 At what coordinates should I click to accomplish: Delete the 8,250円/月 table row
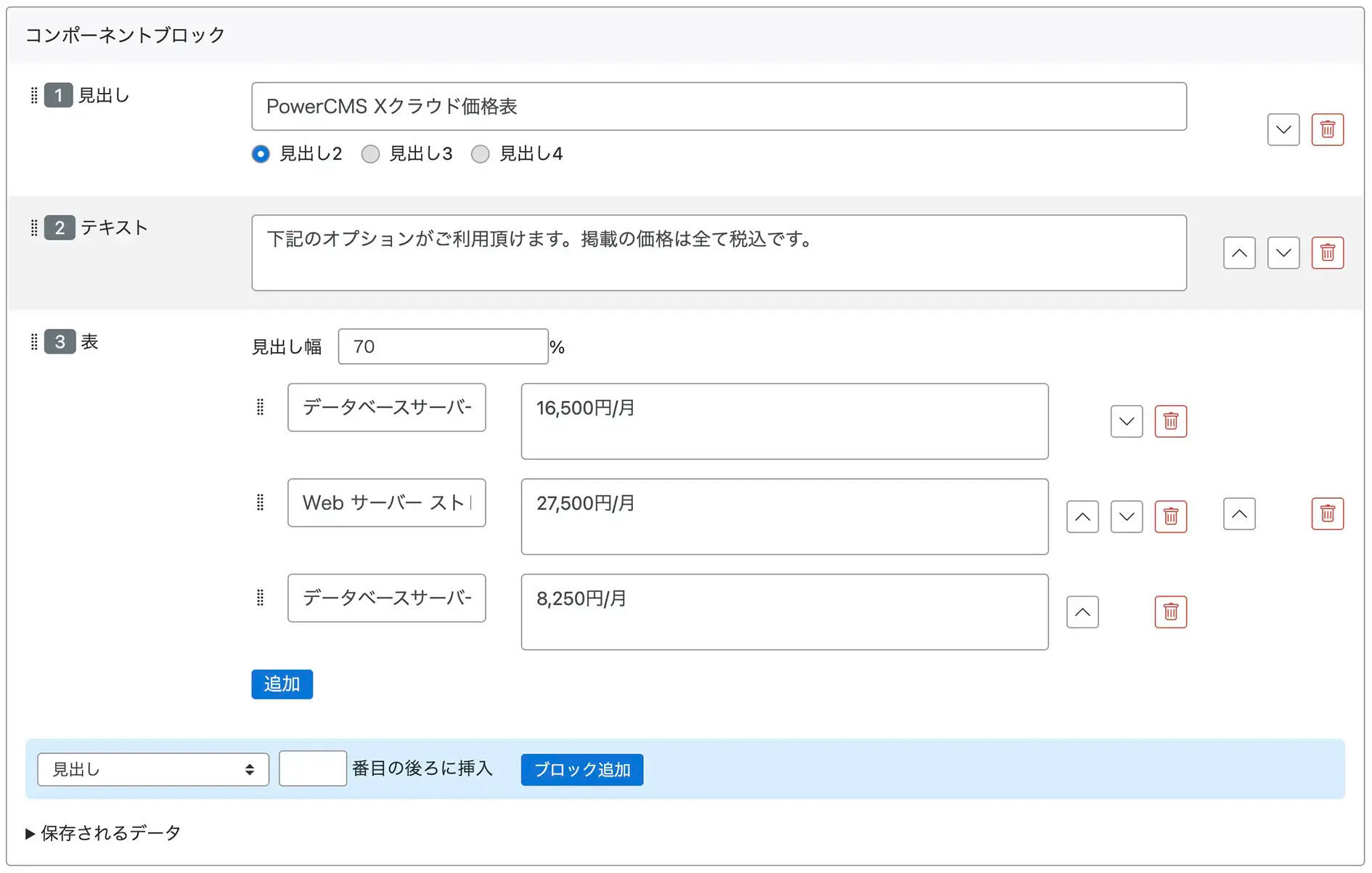click(1170, 612)
